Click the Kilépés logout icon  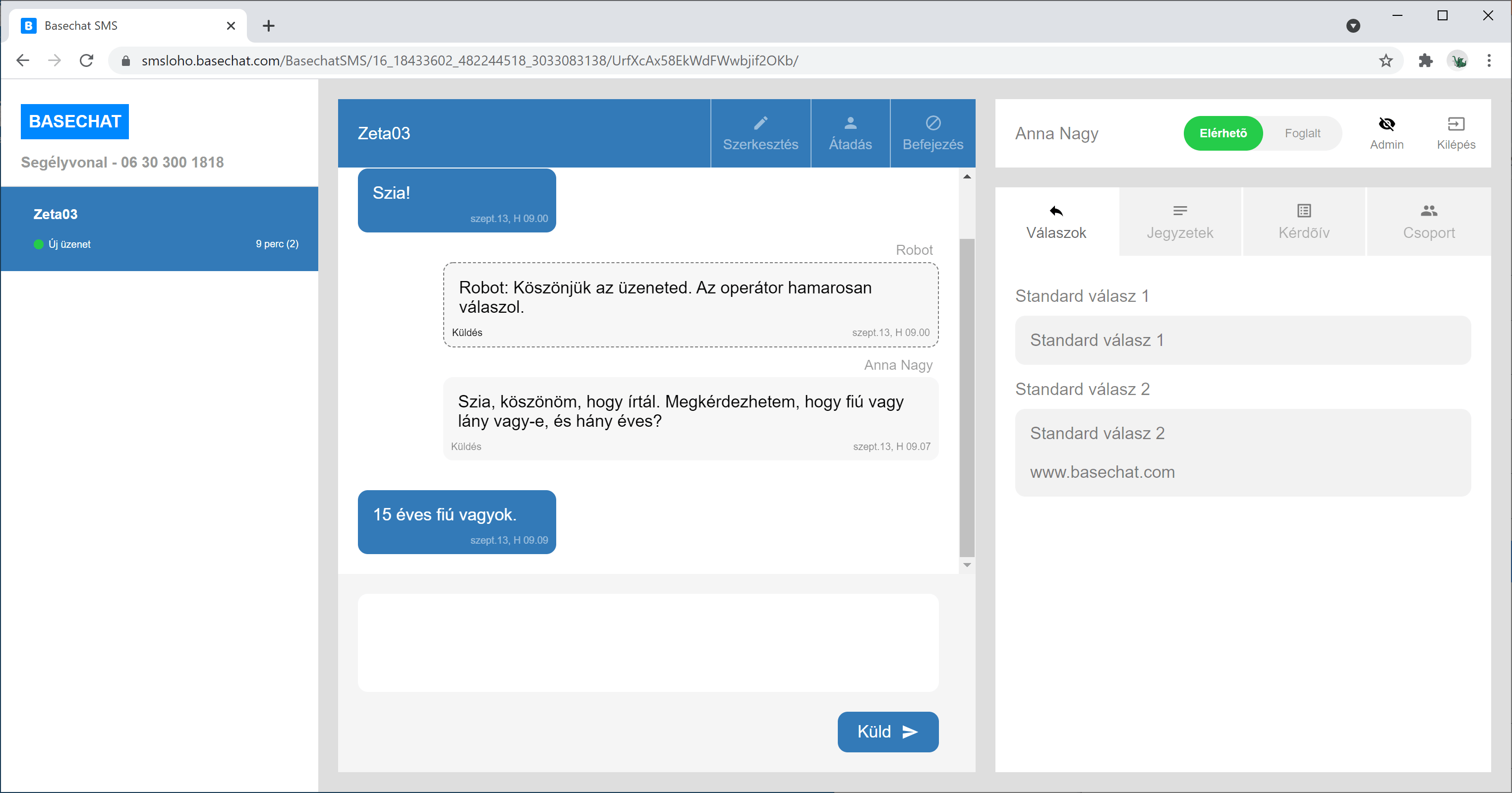click(x=1455, y=124)
